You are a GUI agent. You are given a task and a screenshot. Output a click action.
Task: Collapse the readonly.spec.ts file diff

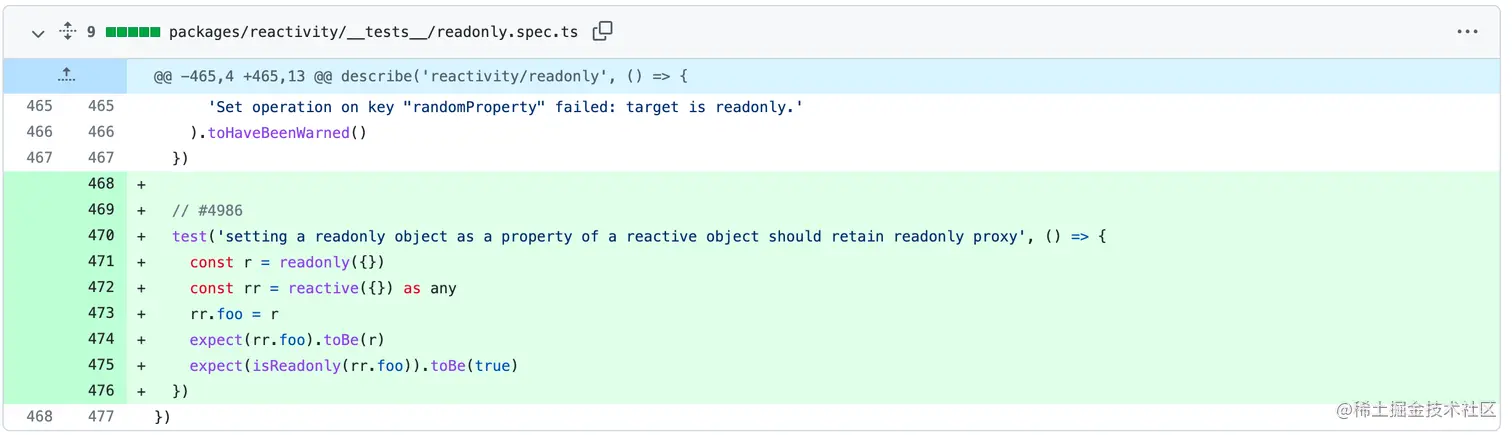click(38, 33)
